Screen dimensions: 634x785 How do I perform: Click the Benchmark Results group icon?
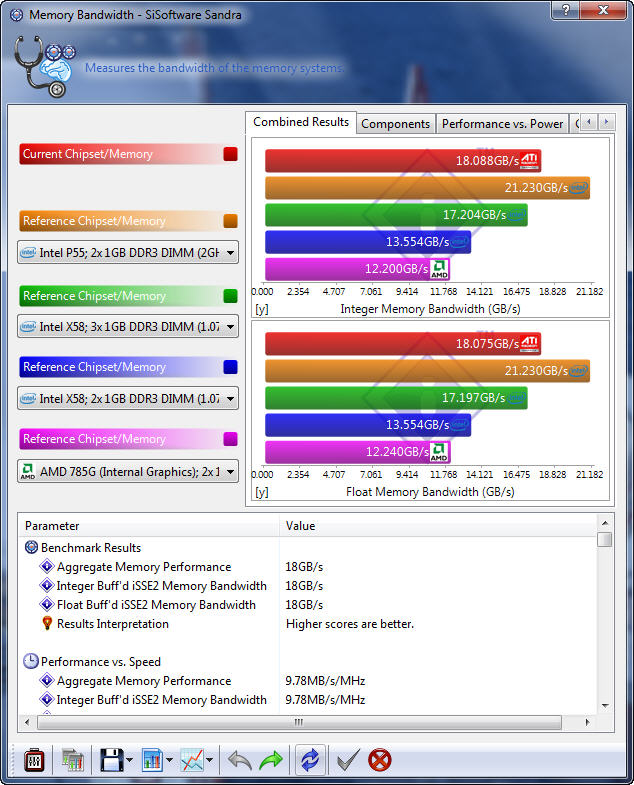click(x=31, y=547)
